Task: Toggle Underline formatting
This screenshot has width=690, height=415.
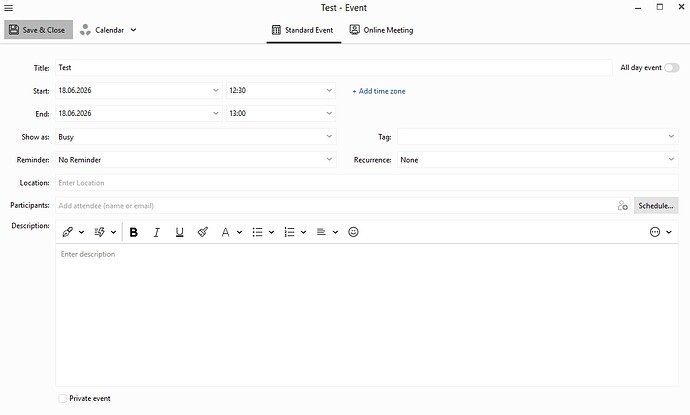Action: [x=180, y=232]
